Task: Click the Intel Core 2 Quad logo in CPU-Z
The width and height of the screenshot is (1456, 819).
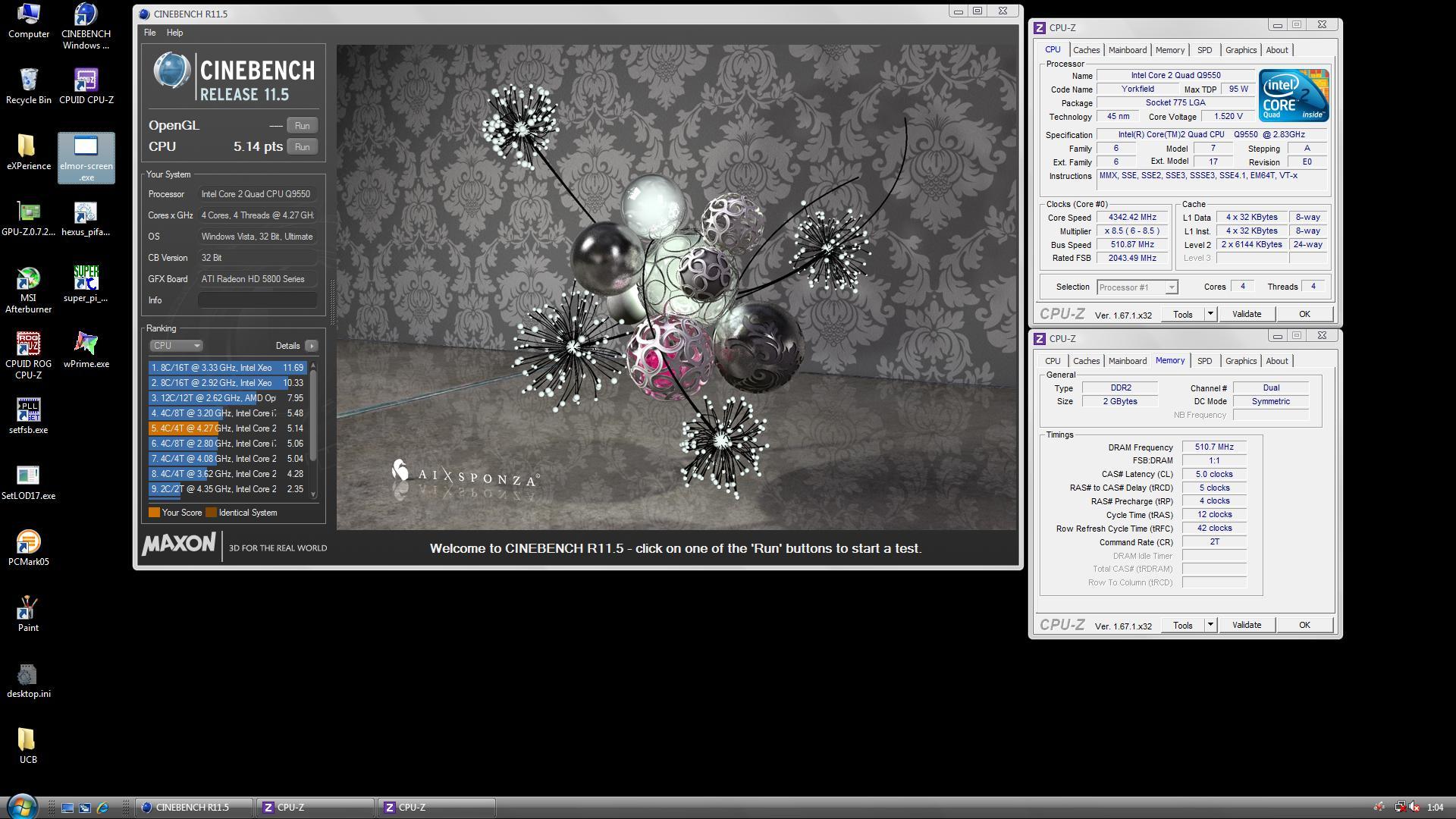Action: 1294,96
